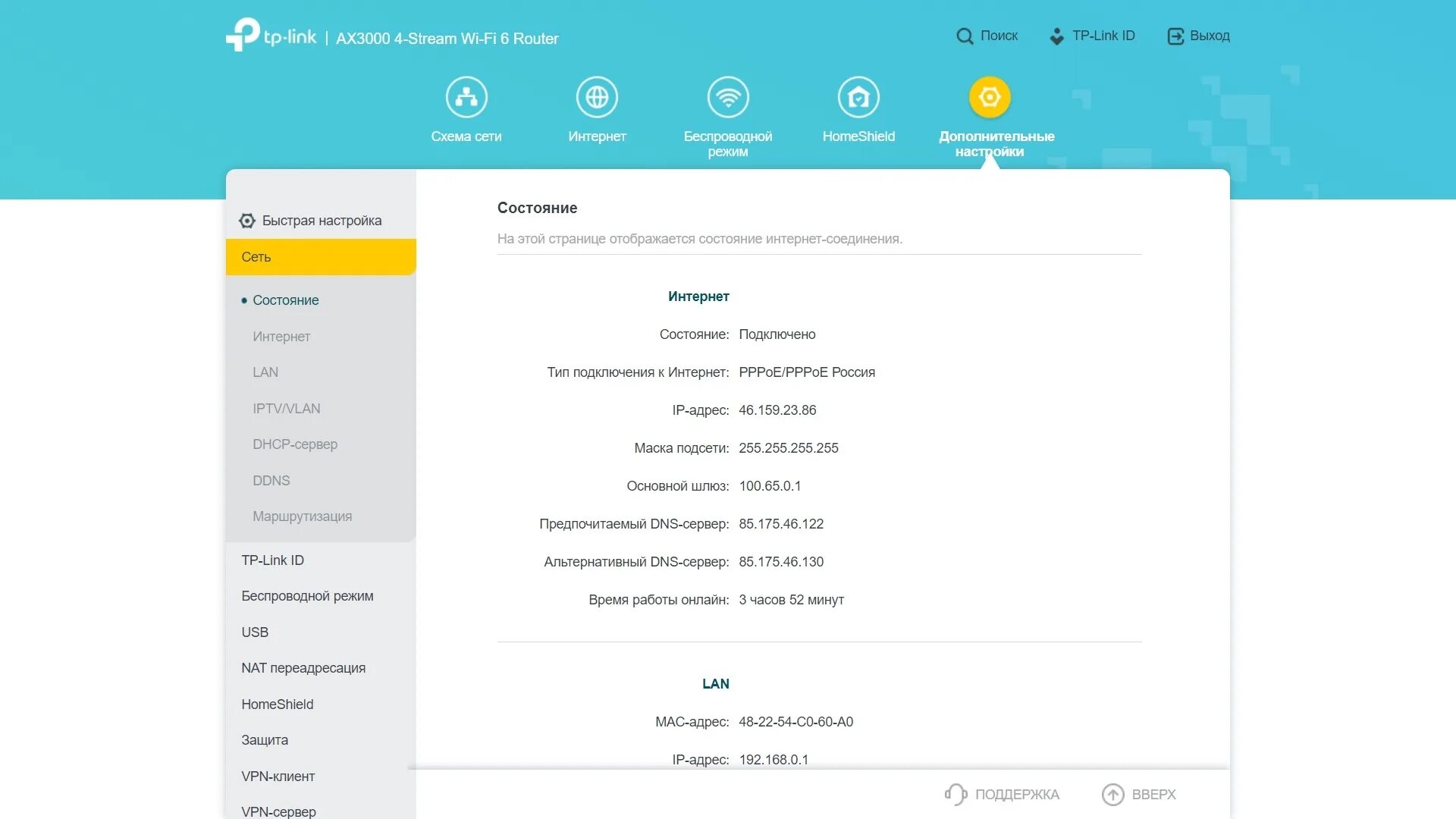Screen dimensions: 1456x819
Task: Click the subnet mask 255.255.255.255
Action: click(789, 448)
